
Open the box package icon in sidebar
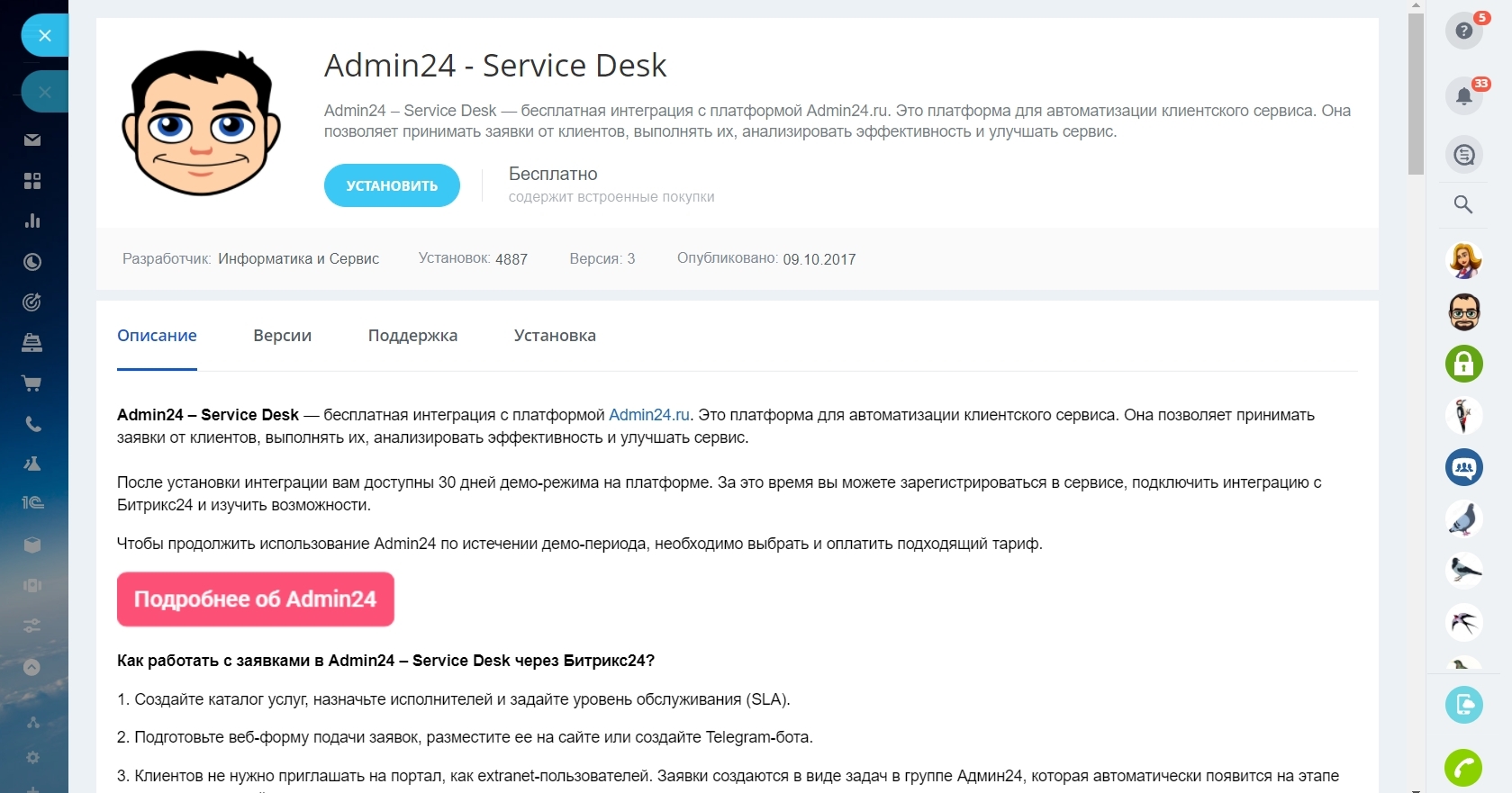(x=32, y=545)
